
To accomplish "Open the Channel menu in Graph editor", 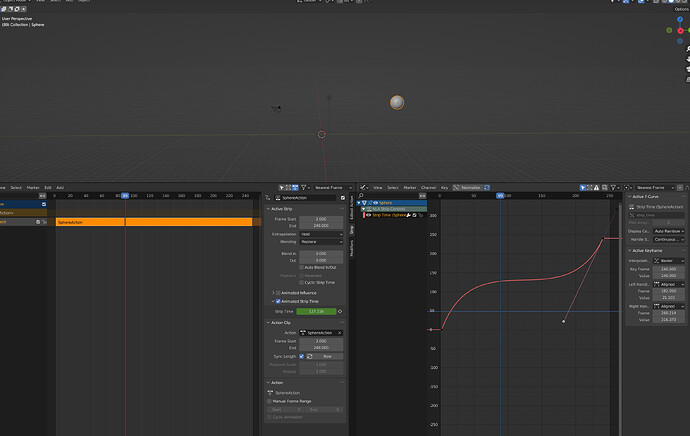I will [428, 187].
